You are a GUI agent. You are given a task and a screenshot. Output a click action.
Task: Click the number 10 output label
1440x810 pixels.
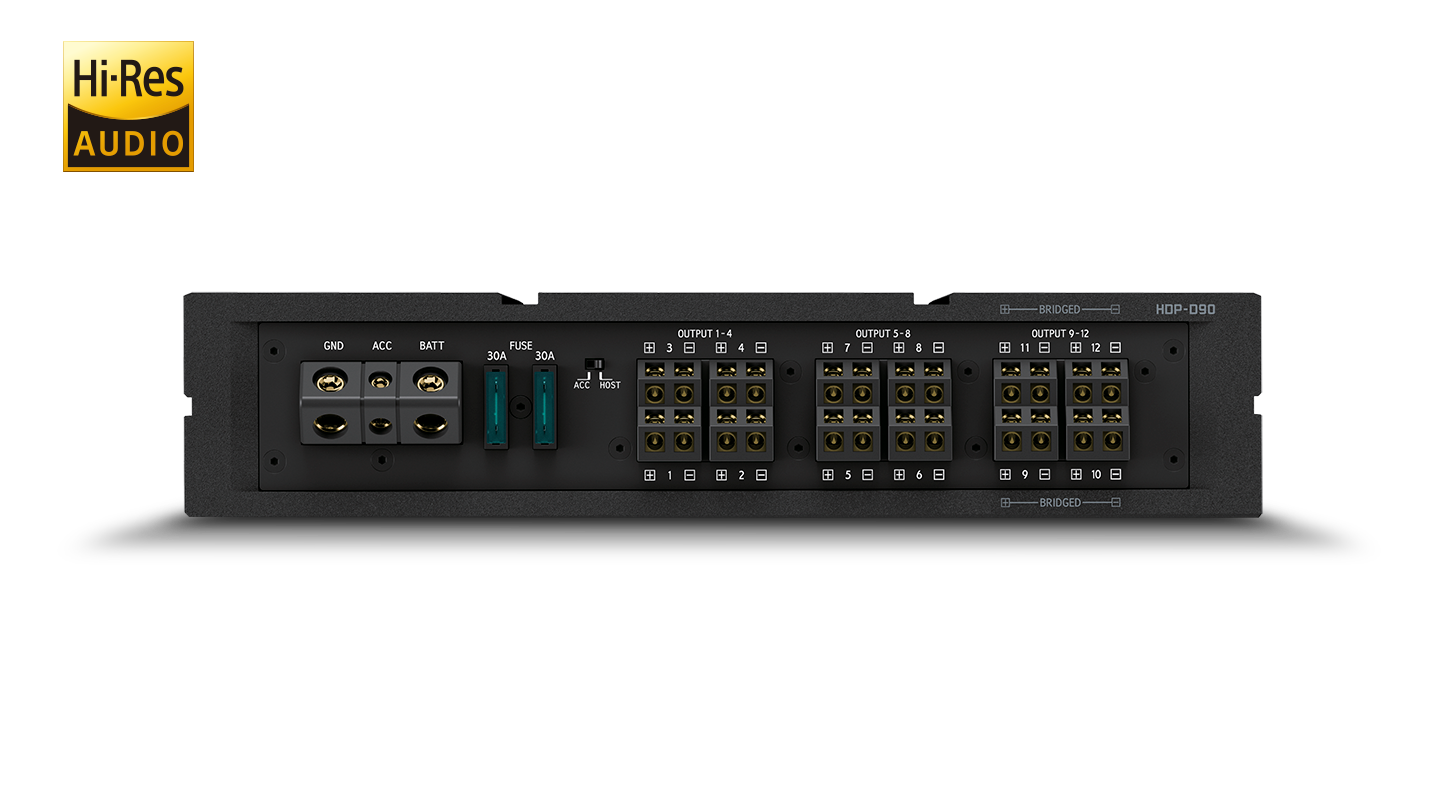1095,475
